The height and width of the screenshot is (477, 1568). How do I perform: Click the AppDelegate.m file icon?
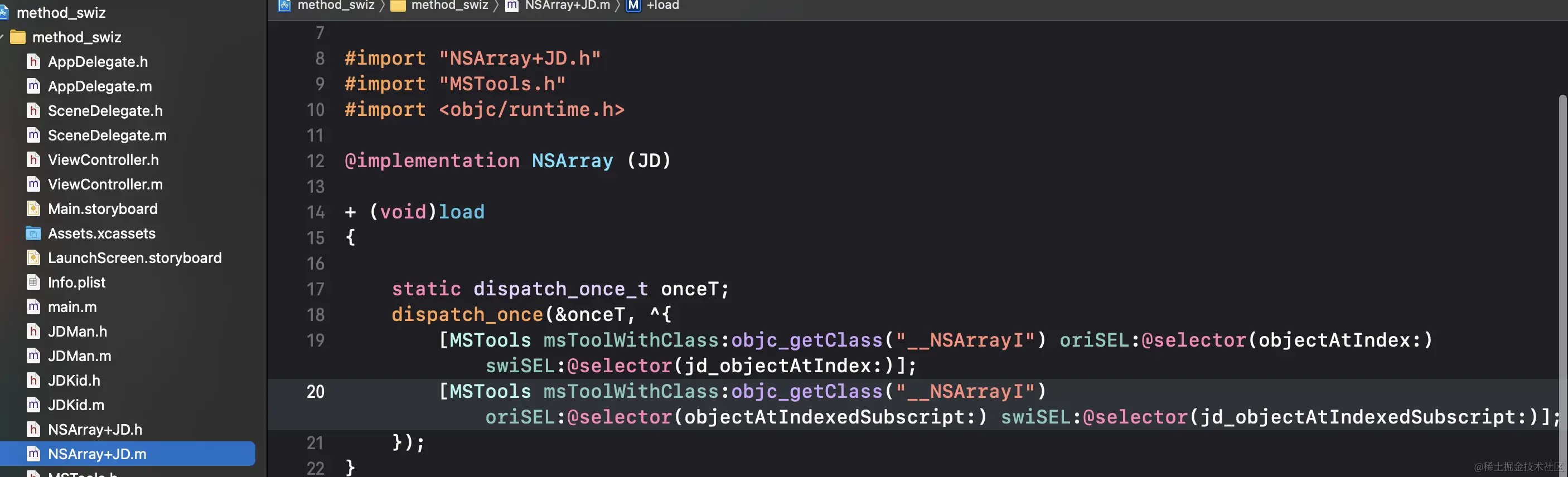pyautogui.click(x=33, y=86)
